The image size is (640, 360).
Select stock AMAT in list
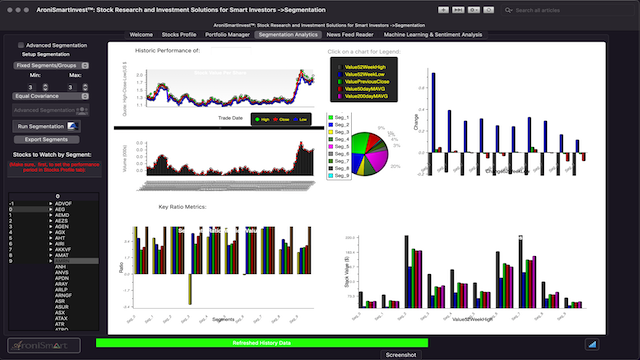(62, 255)
